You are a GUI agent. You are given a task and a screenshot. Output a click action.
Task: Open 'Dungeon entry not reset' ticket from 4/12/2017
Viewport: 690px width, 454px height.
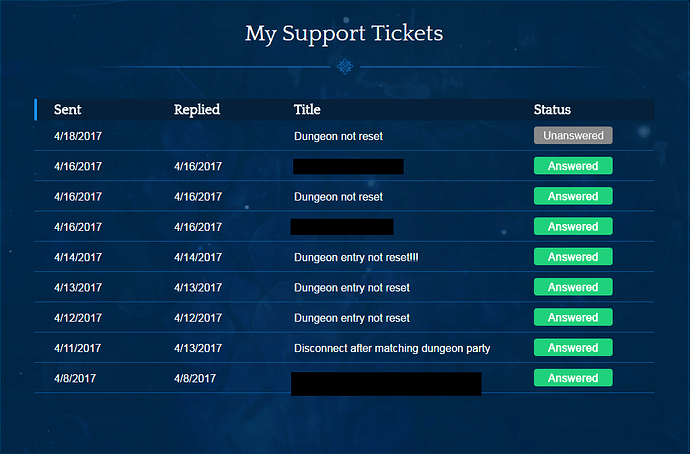point(351,318)
